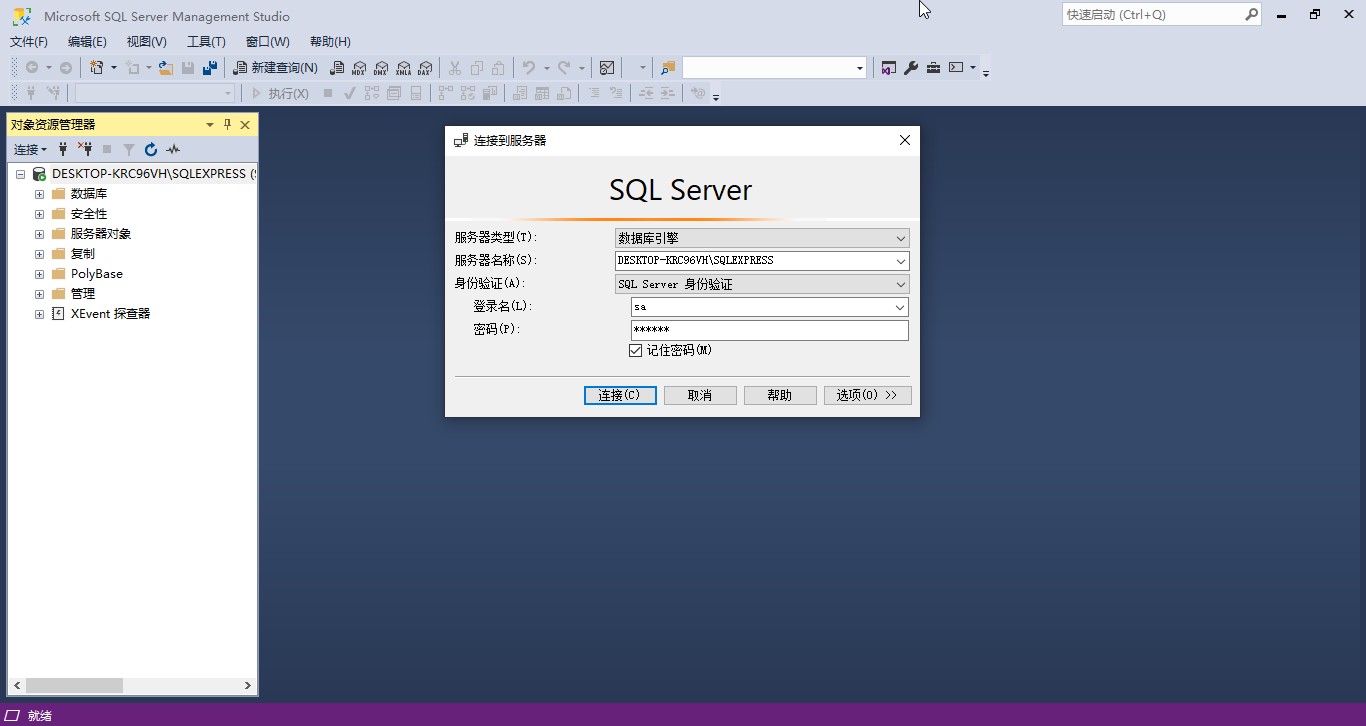Click the Navigate Backward arrow icon
This screenshot has width=1366, height=726.
tap(32, 68)
